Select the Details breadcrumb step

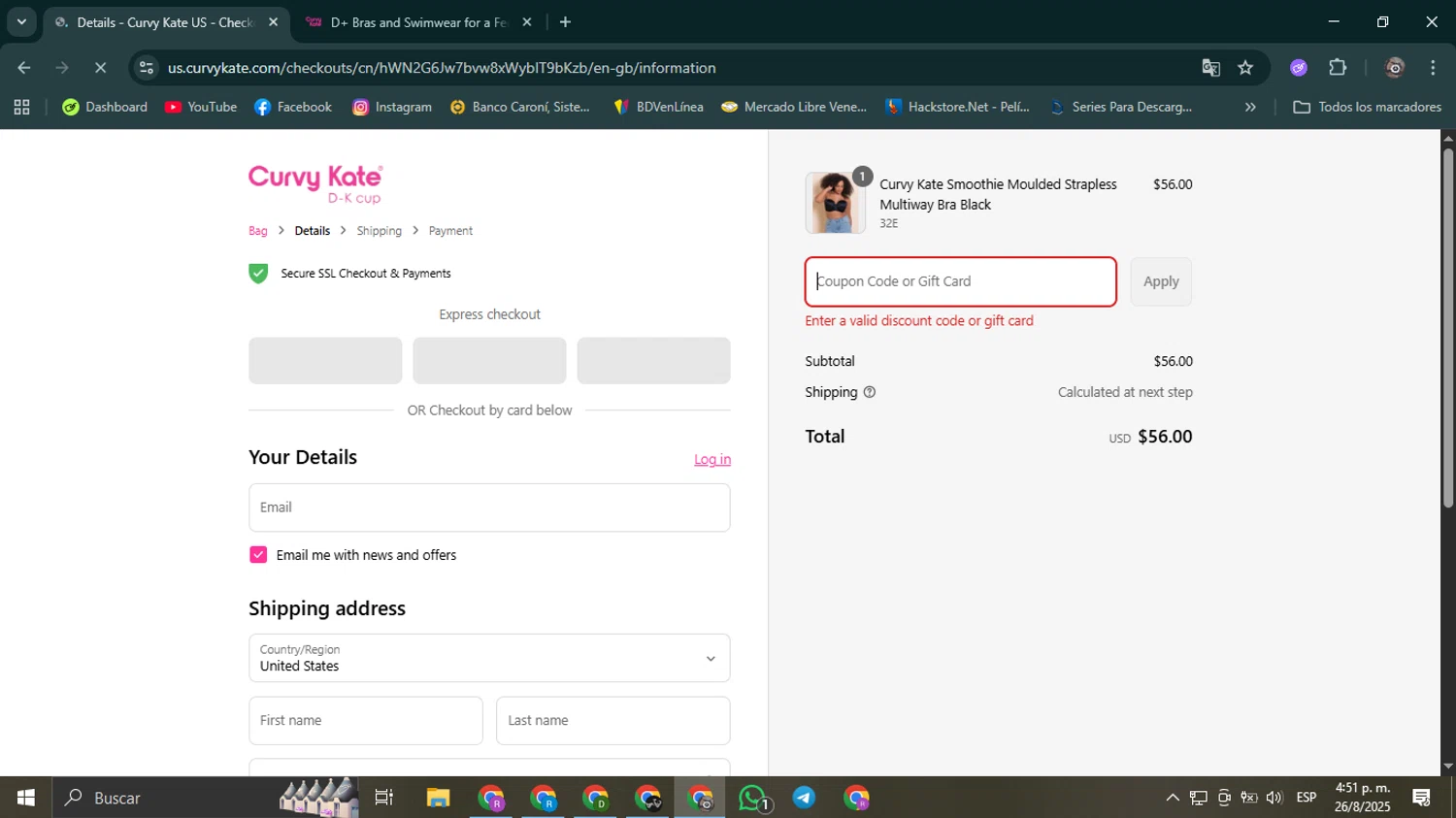click(x=313, y=231)
